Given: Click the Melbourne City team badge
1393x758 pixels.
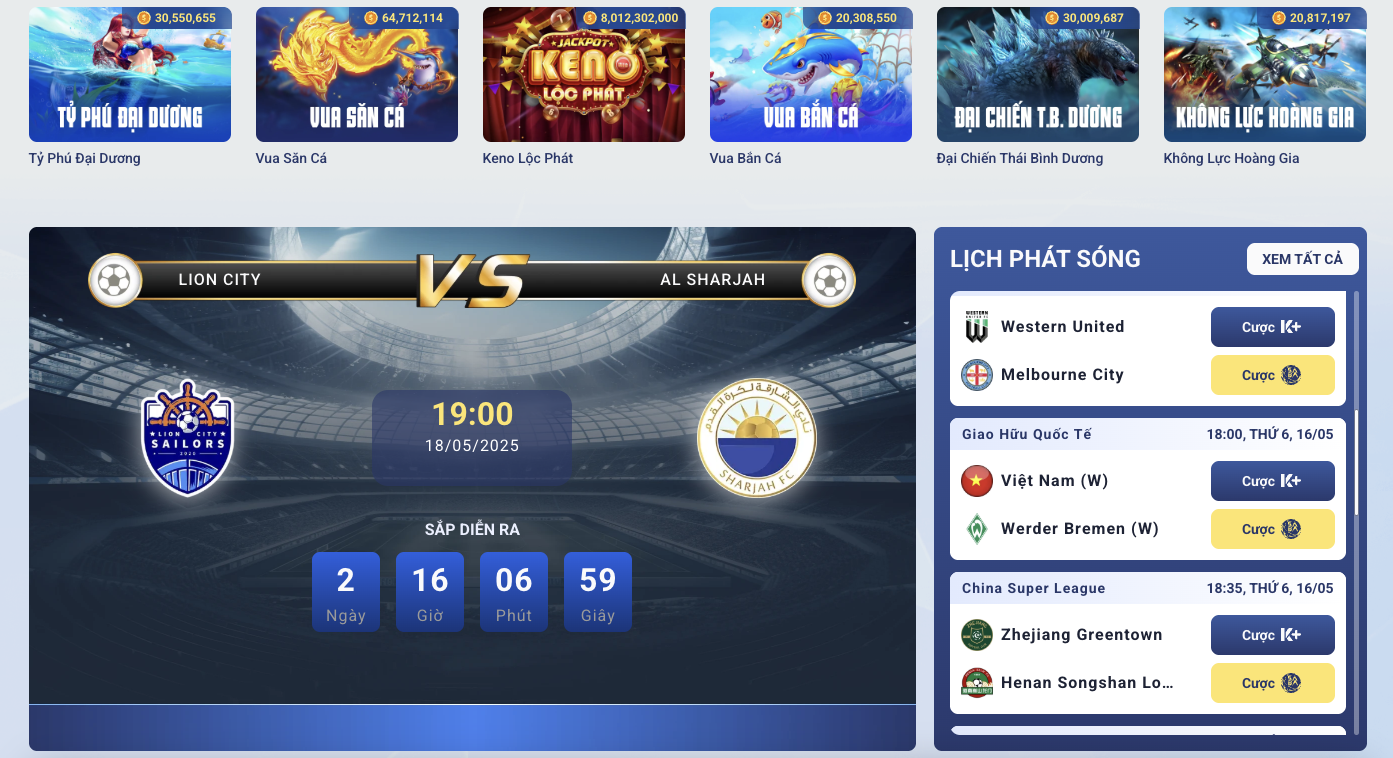Looking at the screenshot, I should click(x=976, y=375).
